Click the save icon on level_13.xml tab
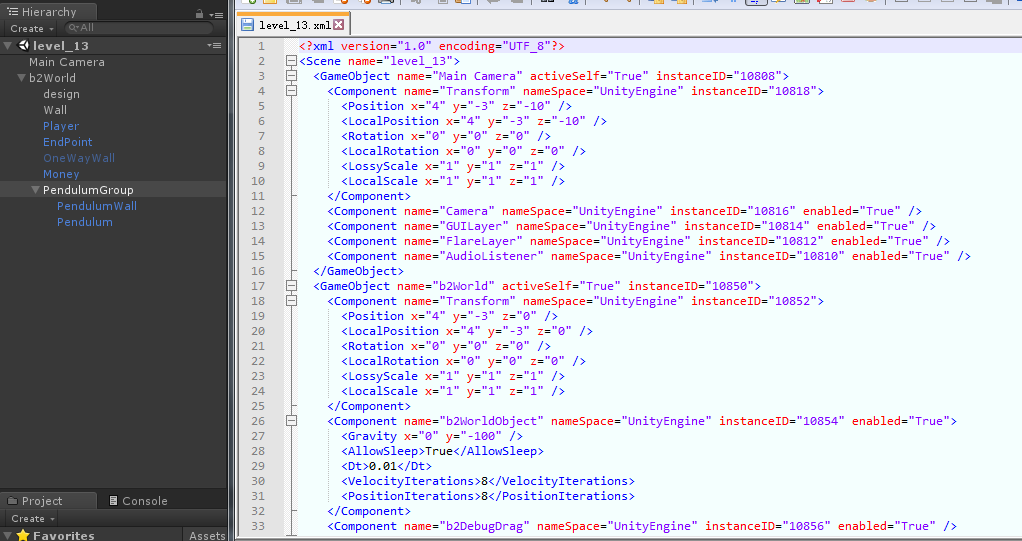The image size is (1022, 541). (248, 25)
